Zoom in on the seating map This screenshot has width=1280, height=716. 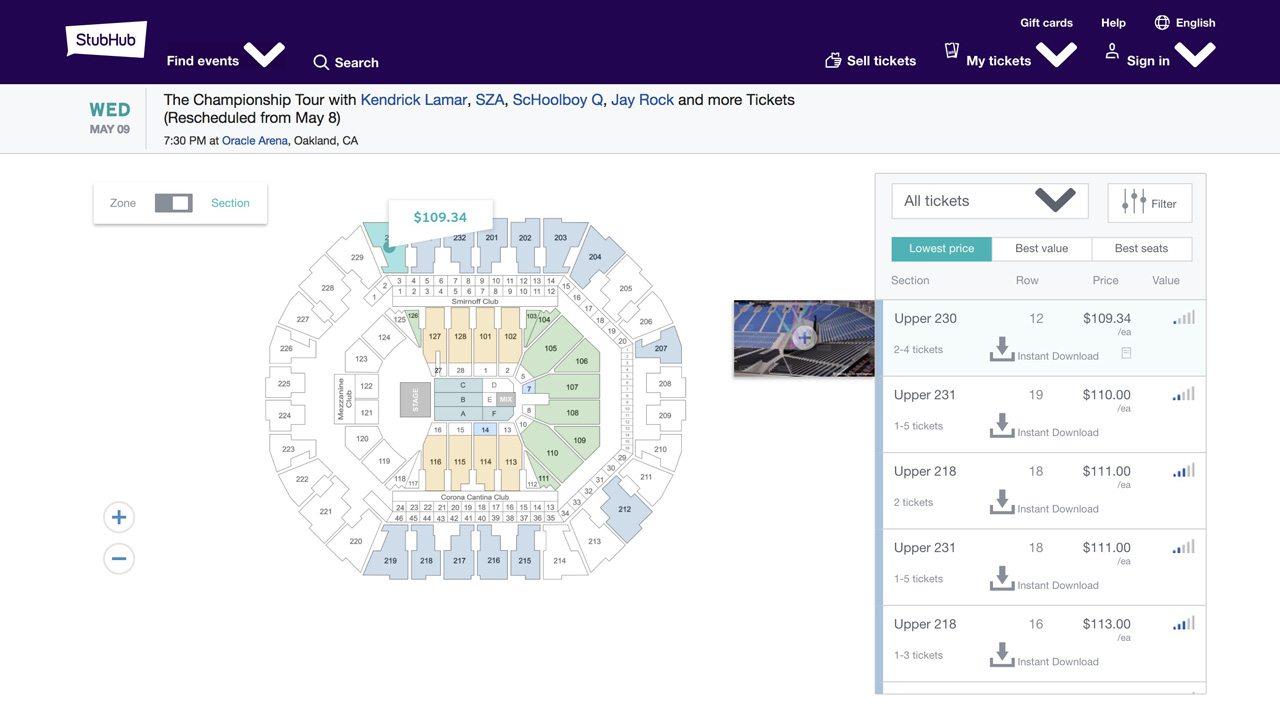point(119,517)
